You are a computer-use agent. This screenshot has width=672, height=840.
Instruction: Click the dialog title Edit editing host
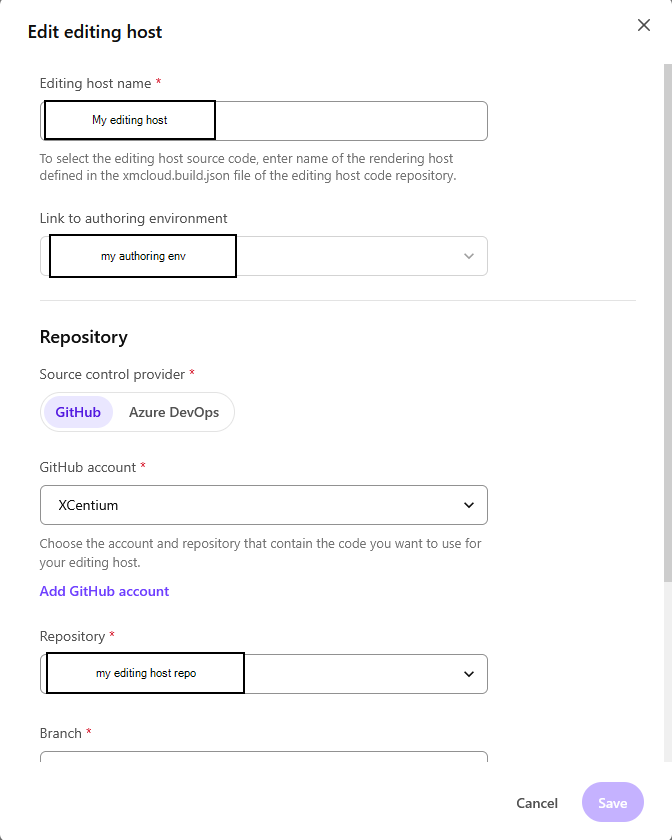click(95, 32)
